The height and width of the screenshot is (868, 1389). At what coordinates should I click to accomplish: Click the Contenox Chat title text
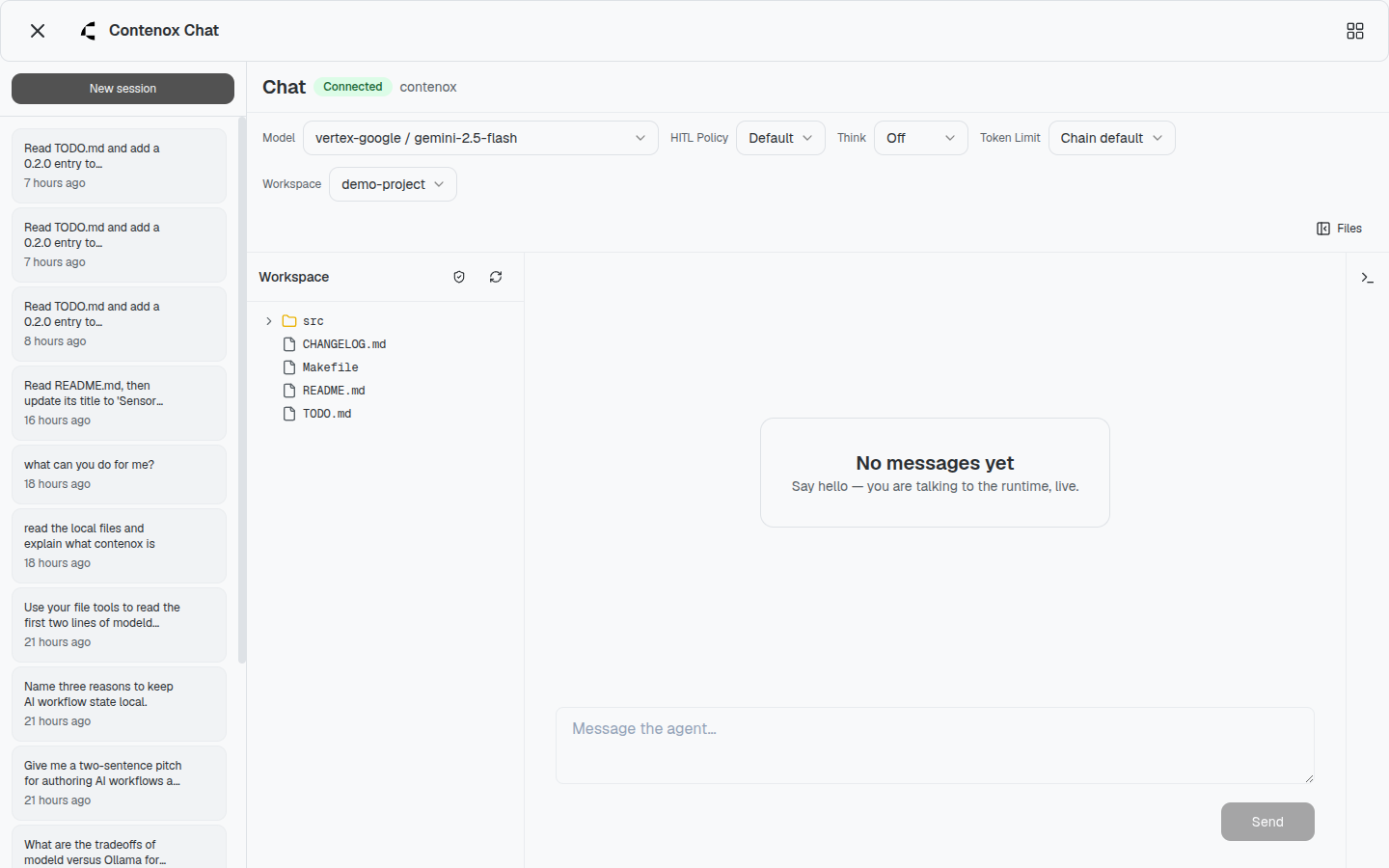point(164,31)
